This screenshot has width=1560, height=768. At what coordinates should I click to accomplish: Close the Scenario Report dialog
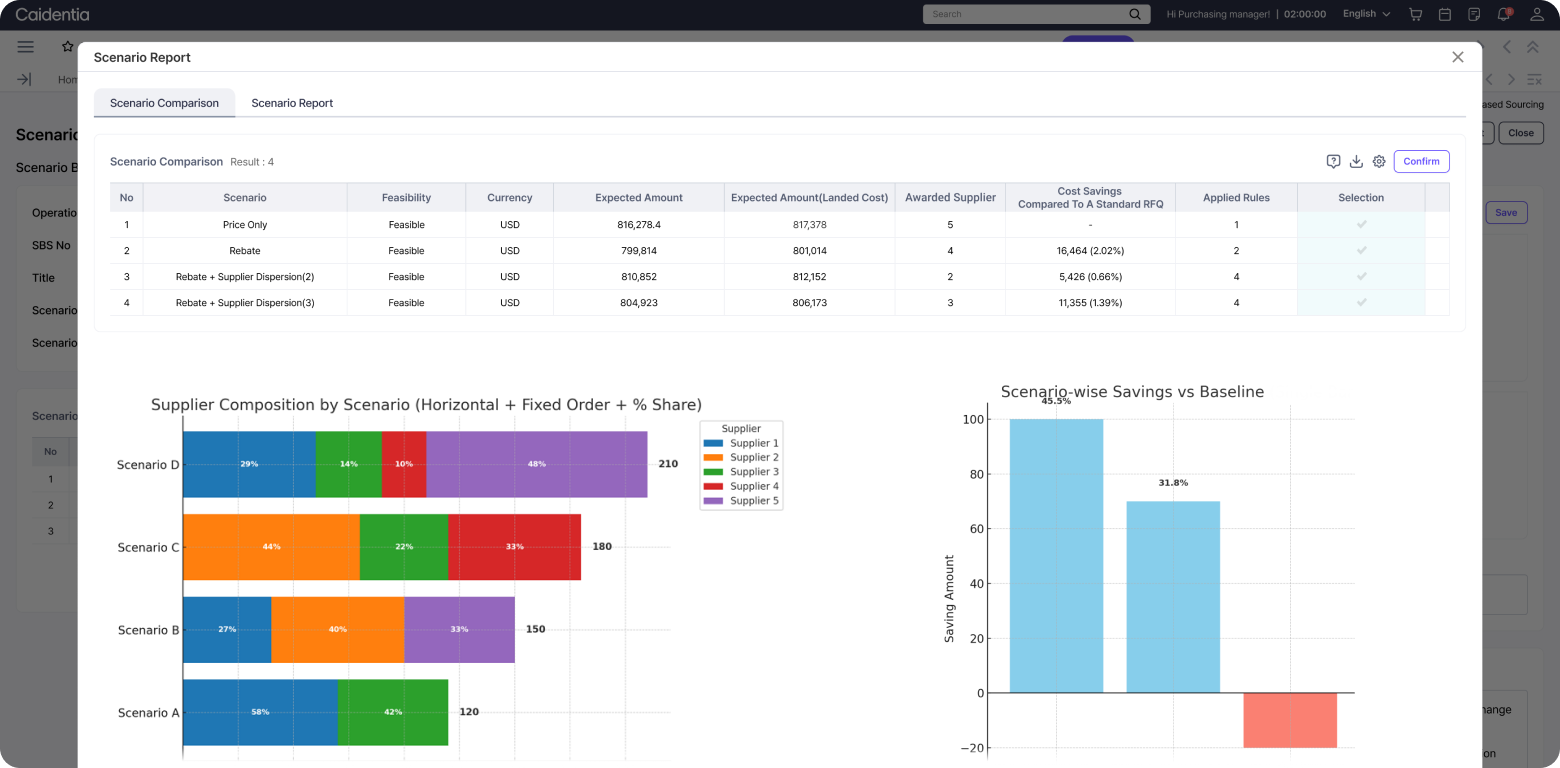tap(1458, 57)
